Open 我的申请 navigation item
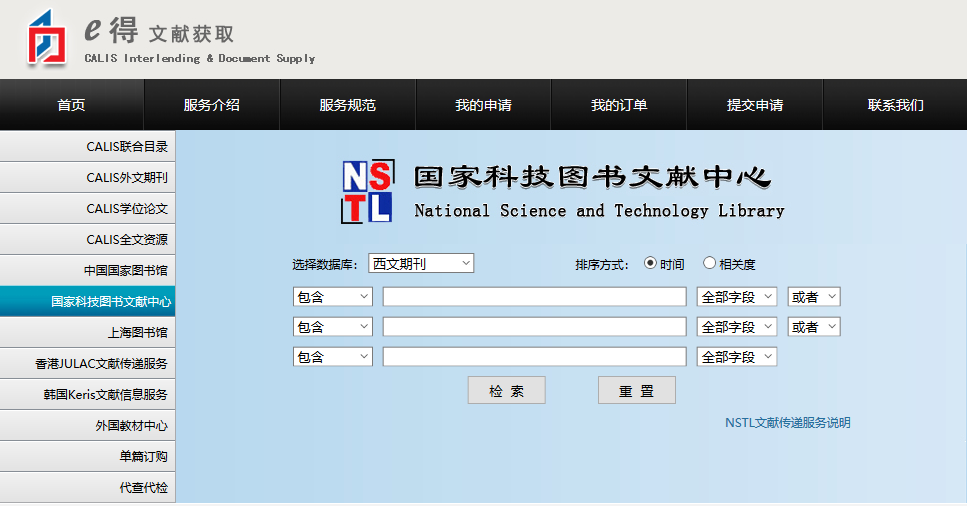Screen dimensions: 967x506 pyautogui.click(x=484, y=105)
